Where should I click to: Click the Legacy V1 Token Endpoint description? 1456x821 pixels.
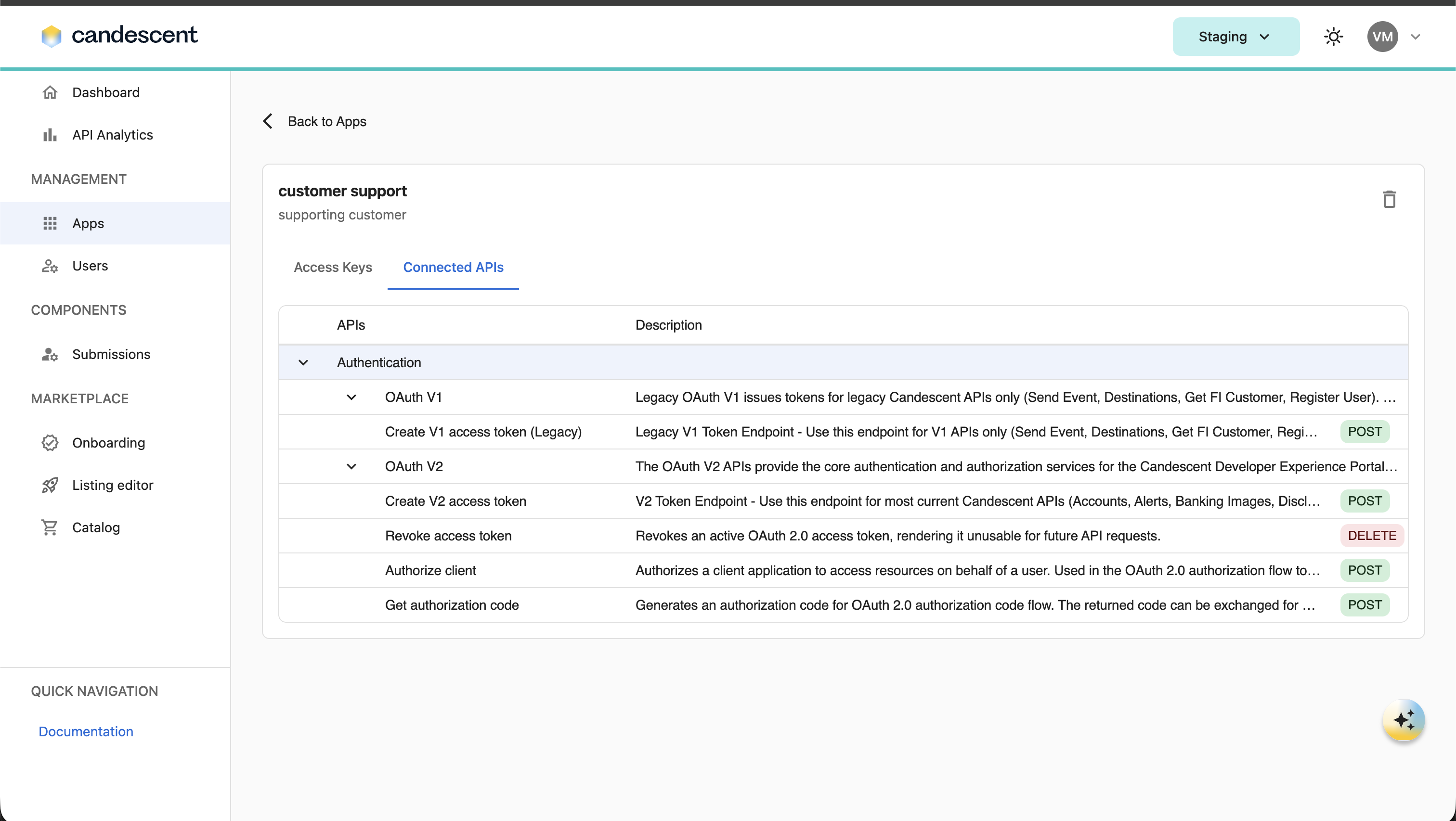[x=976, y=432]
